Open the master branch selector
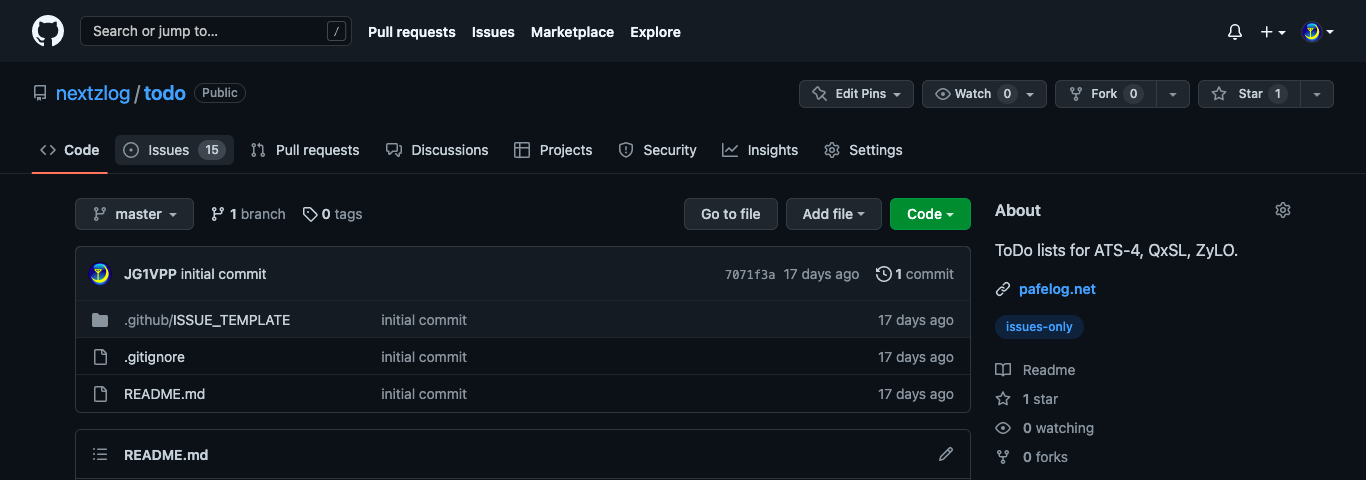Screen dimensions: 1366x480 [134, 214]
